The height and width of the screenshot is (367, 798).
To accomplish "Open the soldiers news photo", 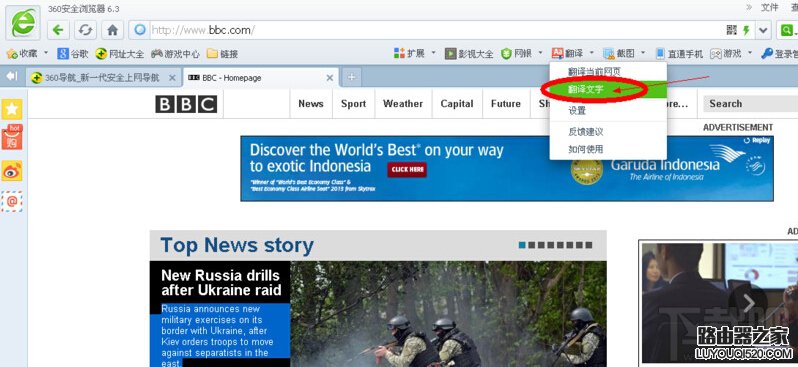I will [x=448, y=314].
